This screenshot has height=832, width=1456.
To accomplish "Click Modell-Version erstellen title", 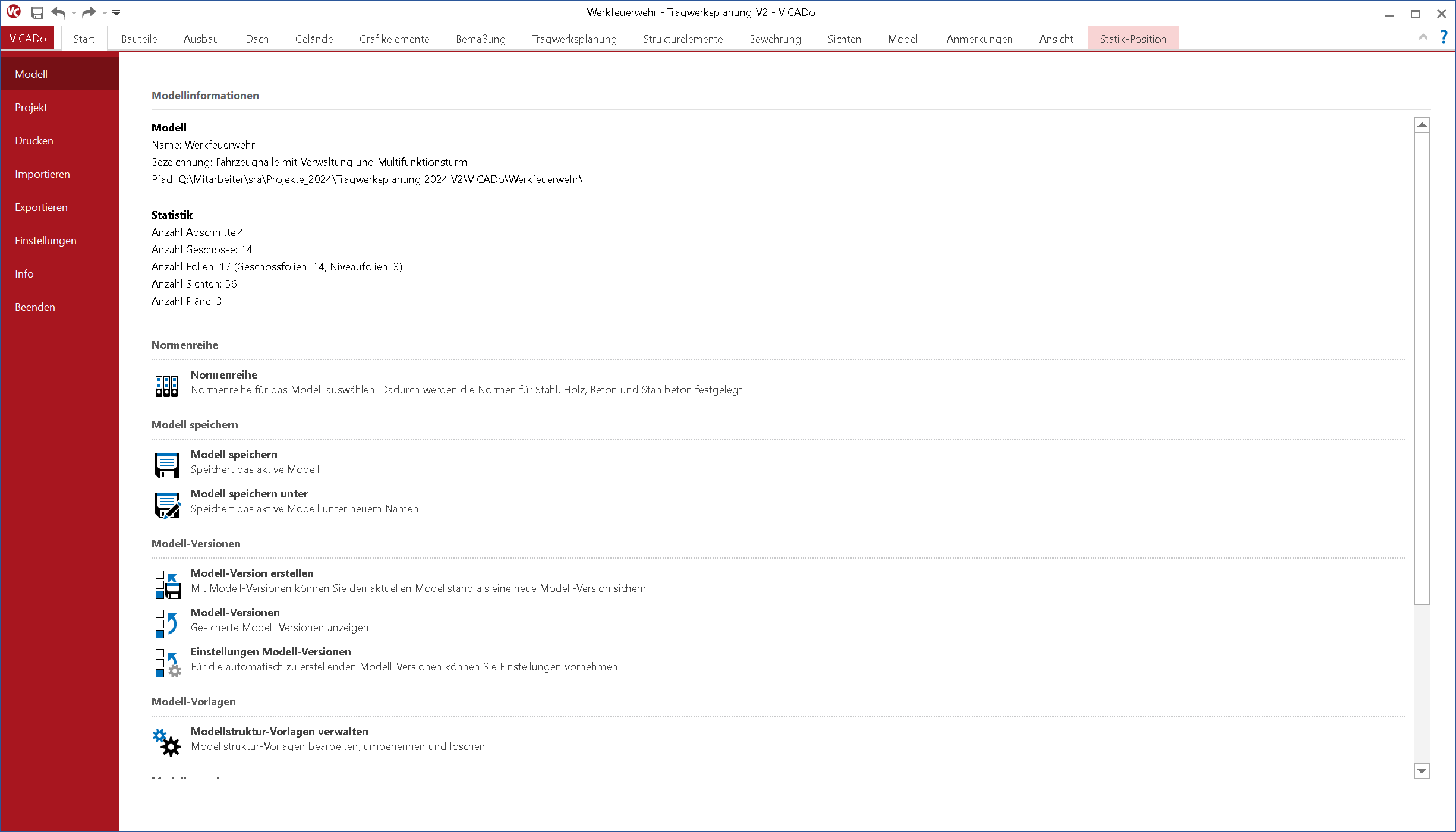I will point(252,573).
